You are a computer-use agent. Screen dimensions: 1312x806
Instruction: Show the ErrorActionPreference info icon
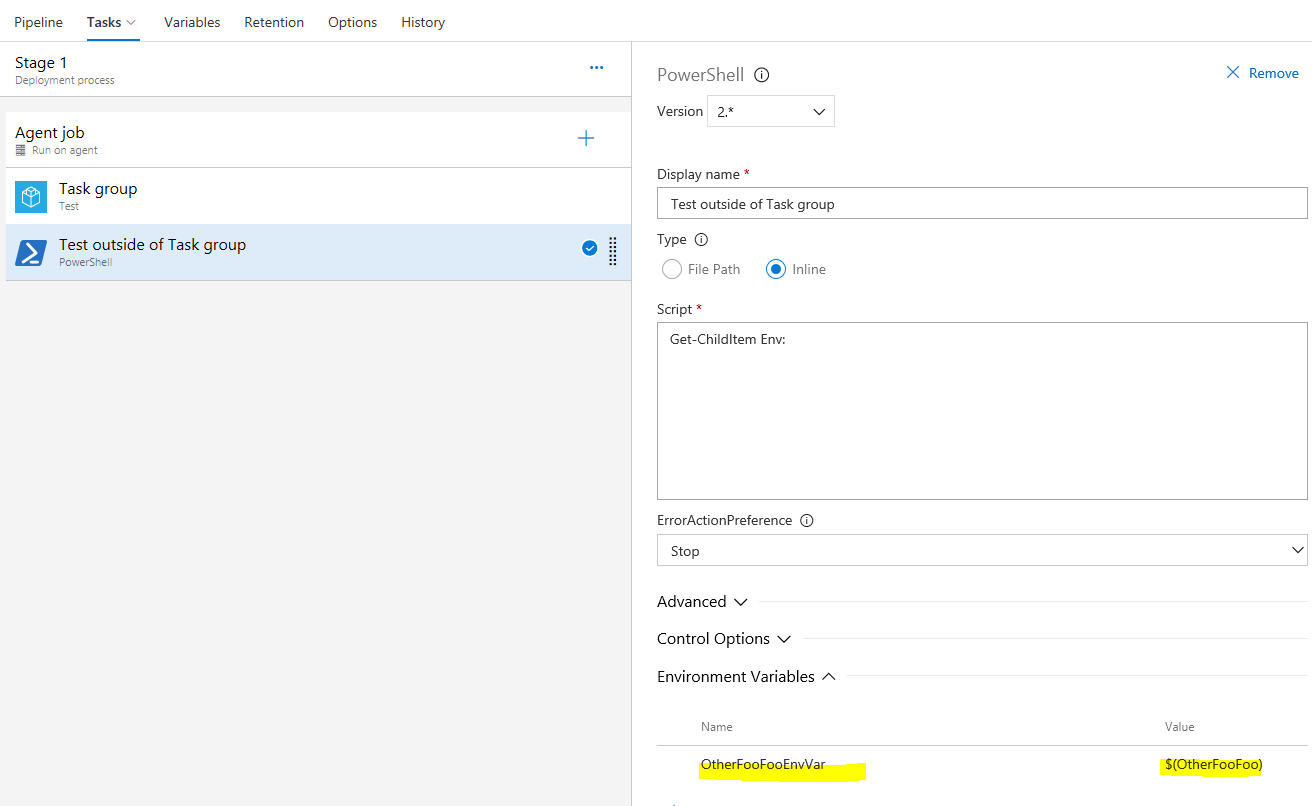807,521
